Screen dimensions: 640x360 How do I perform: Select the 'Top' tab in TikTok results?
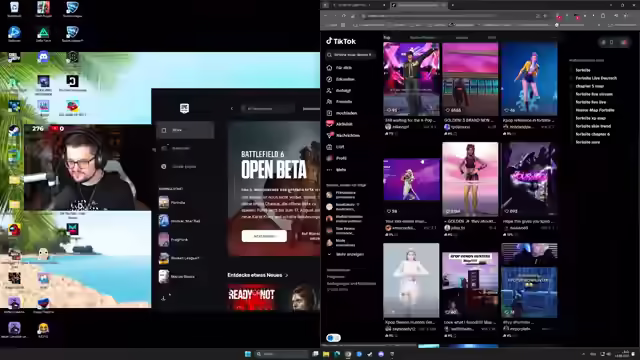[387, 38]
